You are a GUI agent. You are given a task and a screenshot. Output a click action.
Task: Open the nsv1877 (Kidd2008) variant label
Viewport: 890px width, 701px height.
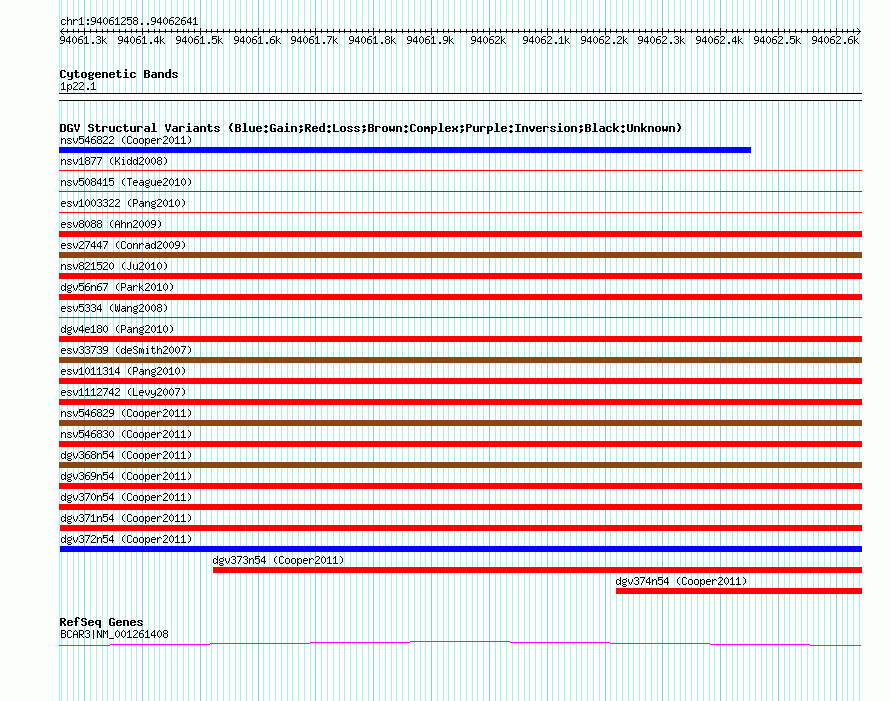point(114,161)
